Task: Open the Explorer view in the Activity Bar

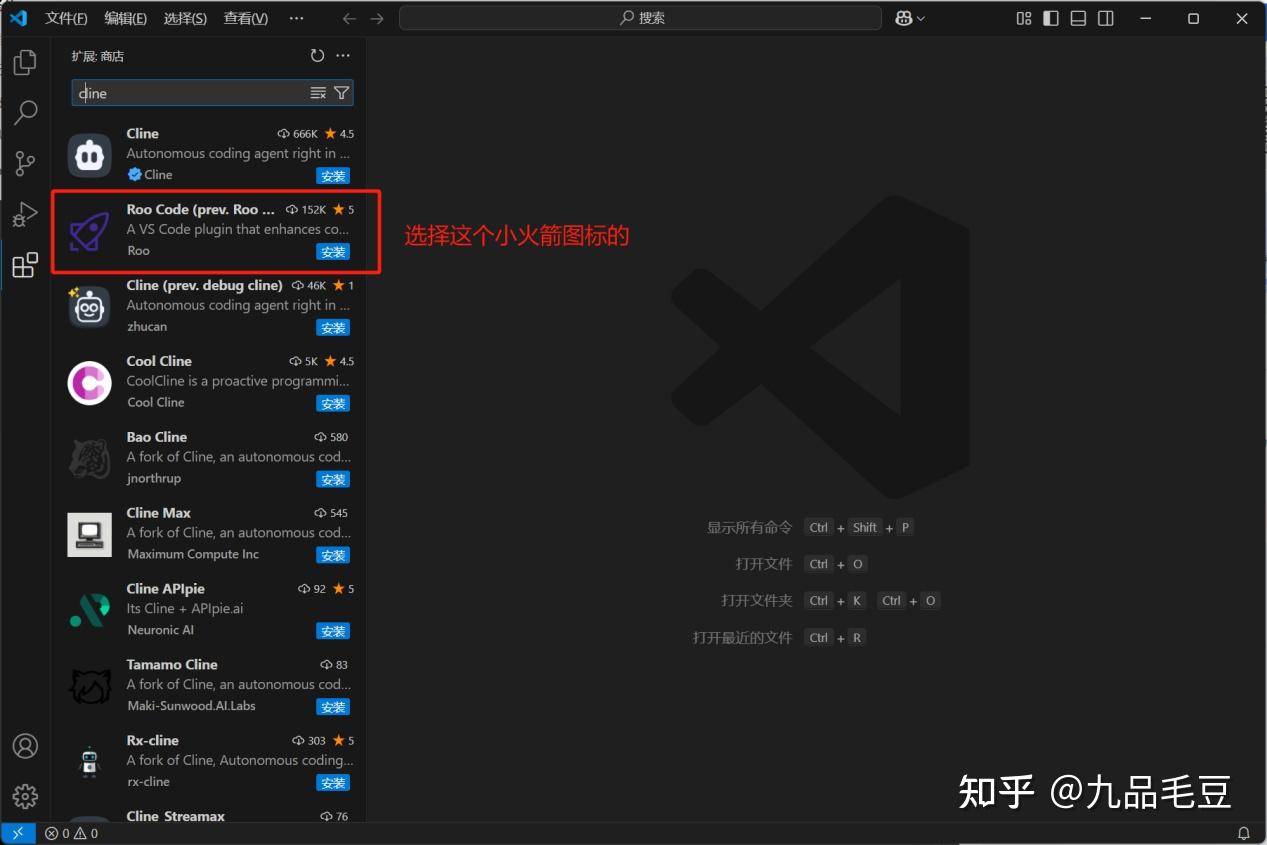Action: coord(25,62)
